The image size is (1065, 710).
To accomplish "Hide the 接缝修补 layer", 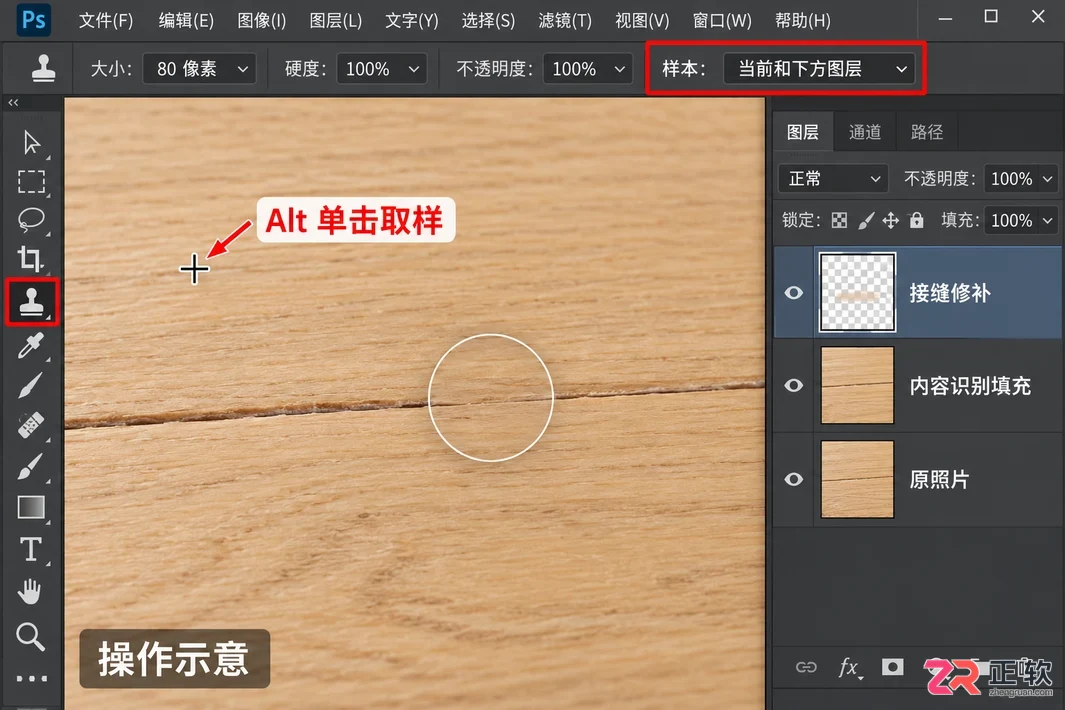I will pos(793,293).
